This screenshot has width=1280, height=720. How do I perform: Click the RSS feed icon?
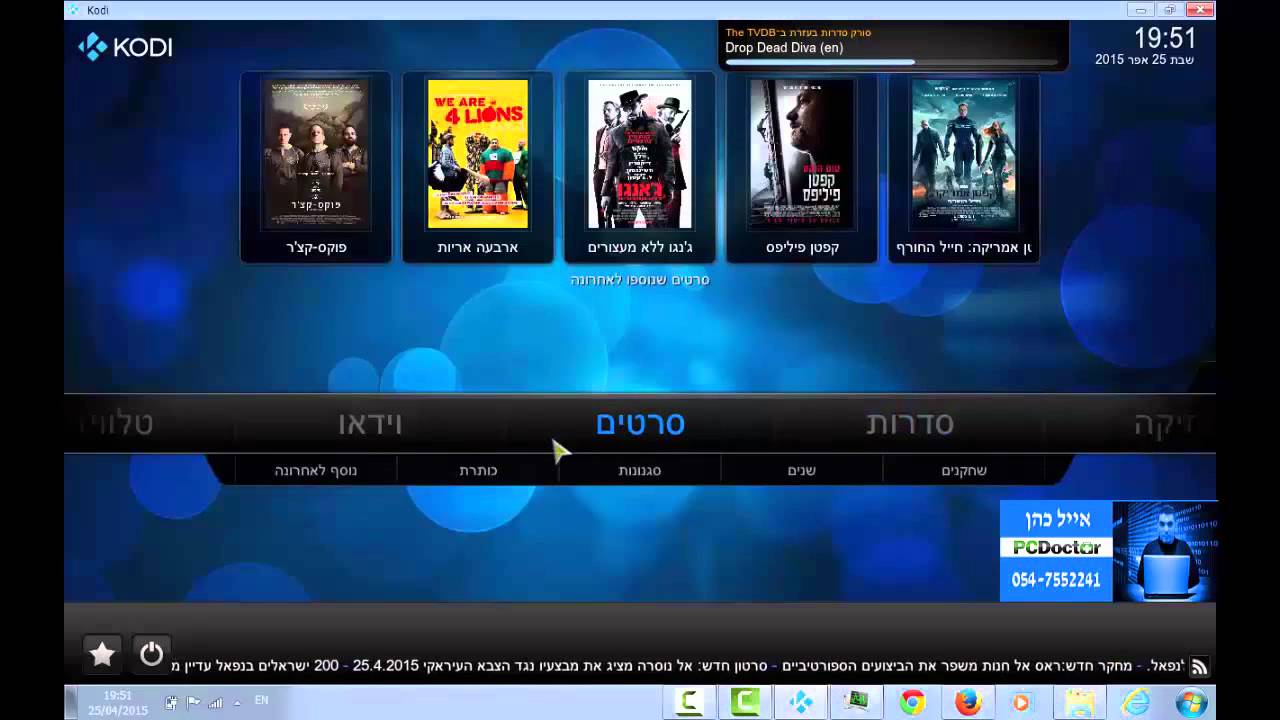coord(1199,667)
